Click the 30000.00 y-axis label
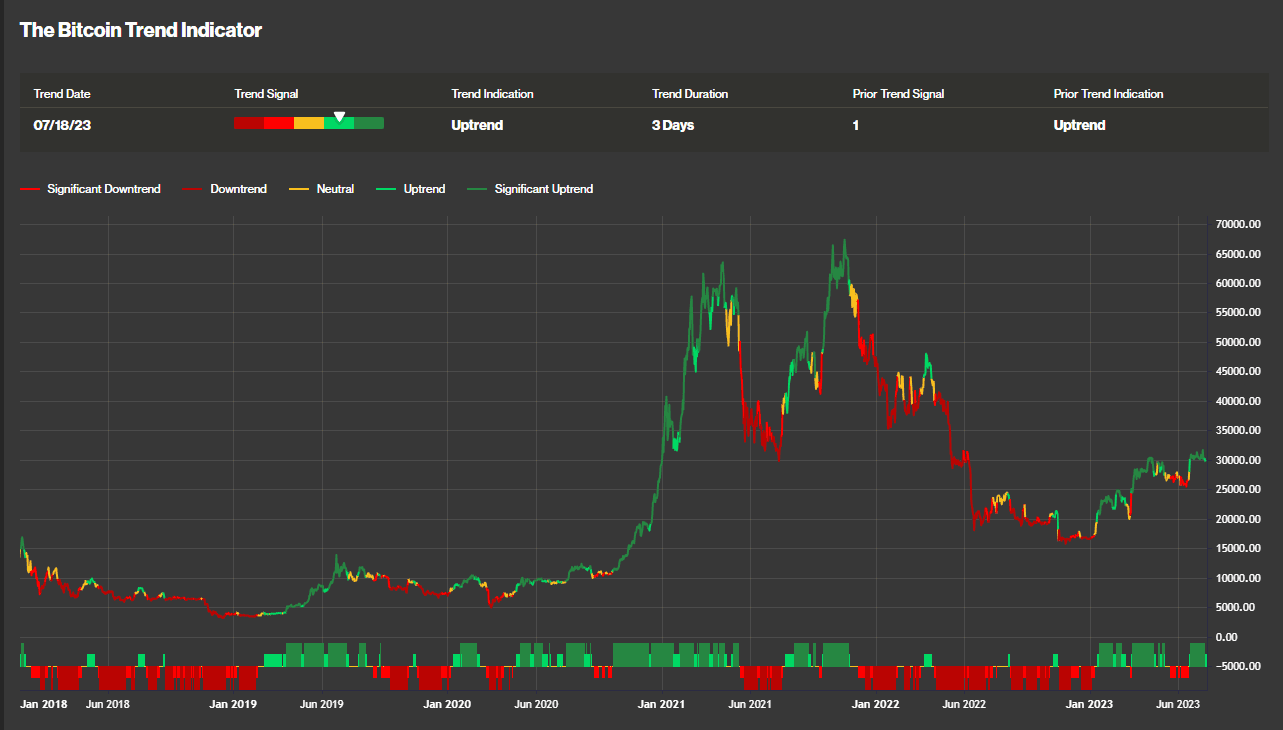This screenshot has height=730, width=1283. [x=1239, y=460]
